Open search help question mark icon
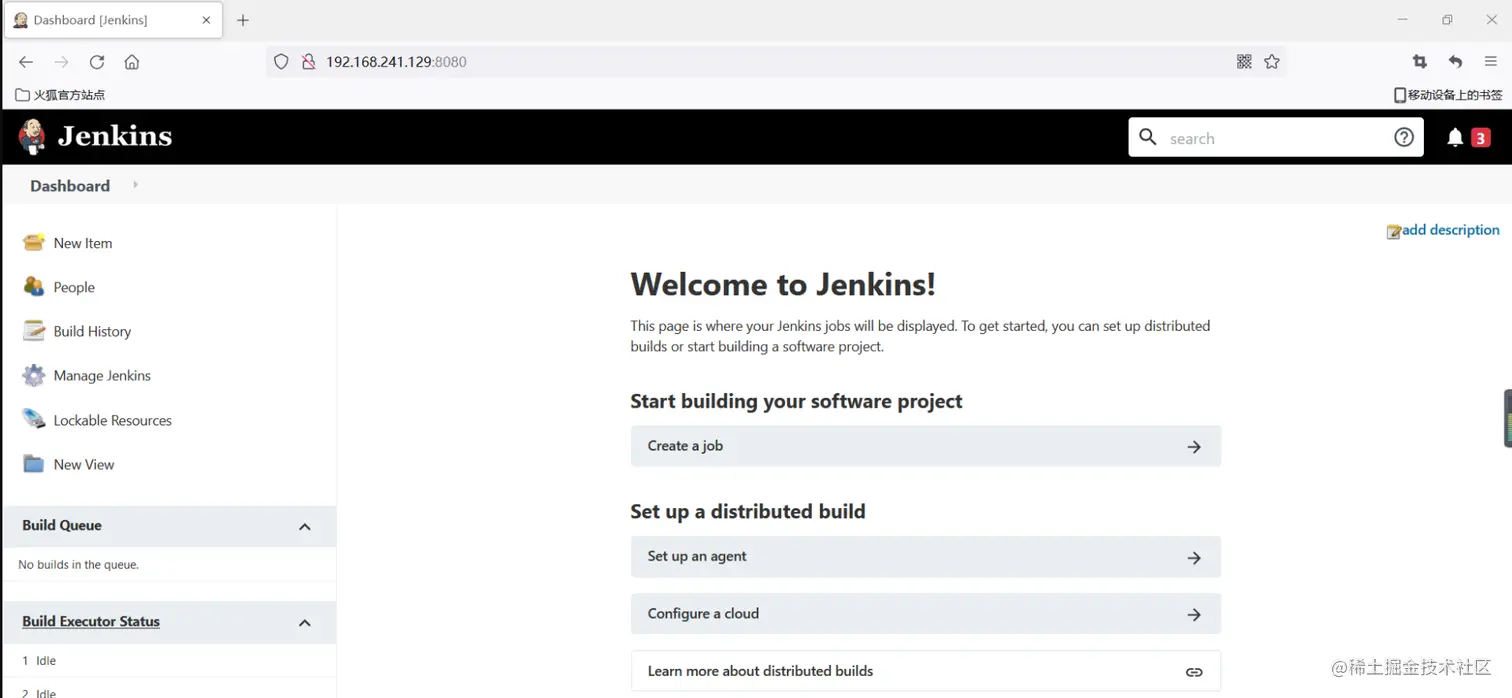The image size is (1512, 698). click(x=1404, y=137)
